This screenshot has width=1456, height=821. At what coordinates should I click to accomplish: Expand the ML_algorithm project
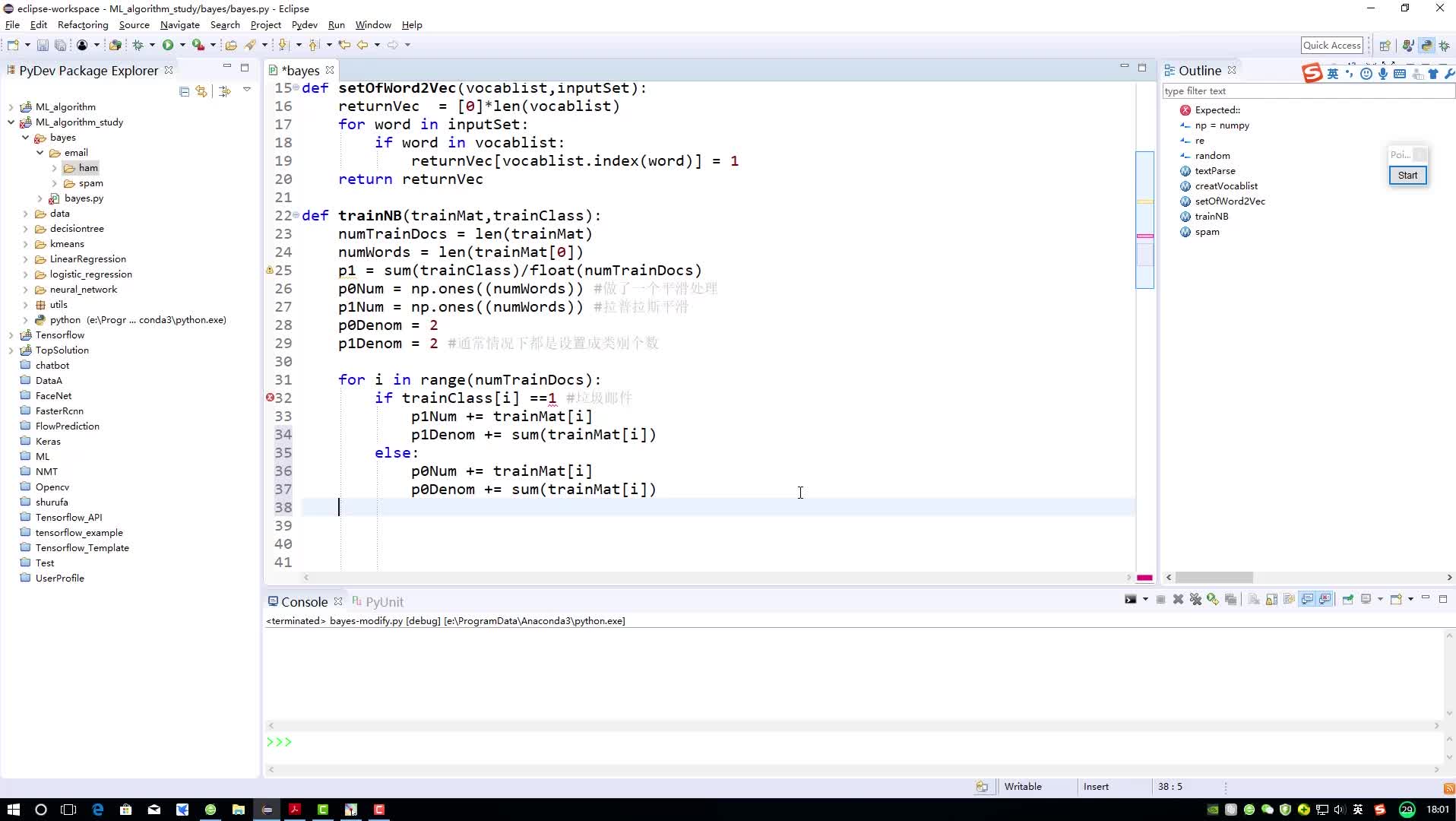(11, 107)
